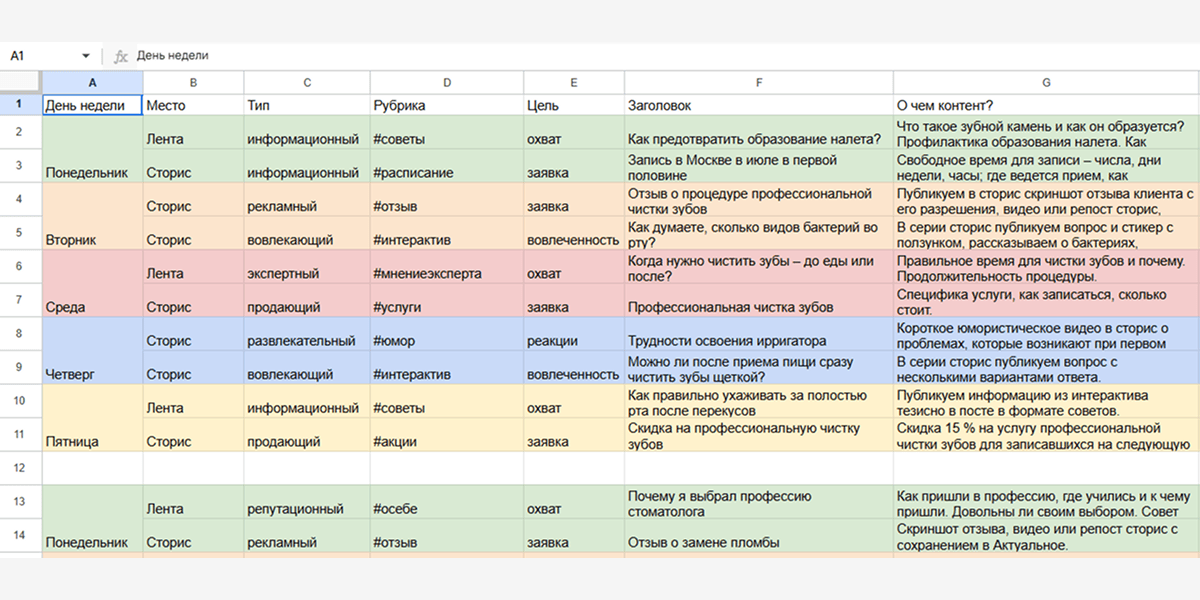Click the Отзыв о замене пломбы cell
This screenshot has height=600, width=1200.
click(x=758, y=543)
